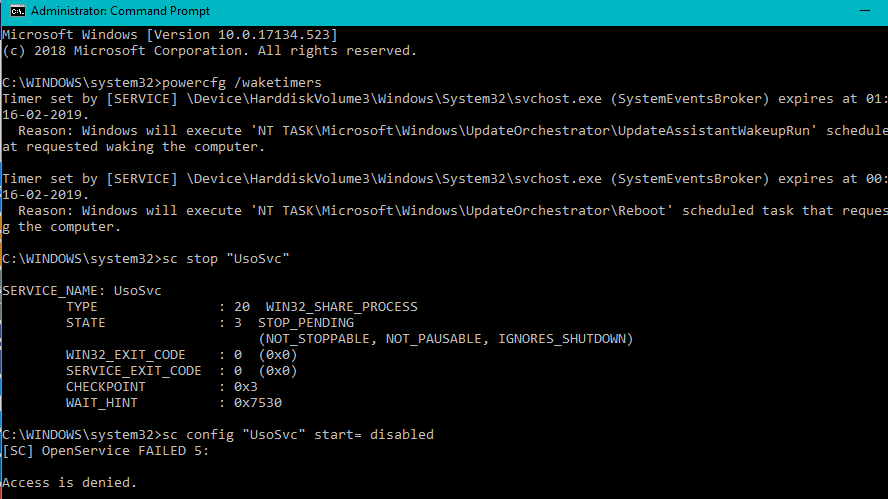
Task: Click the 'Access is denied.' message
Action: 70,483
